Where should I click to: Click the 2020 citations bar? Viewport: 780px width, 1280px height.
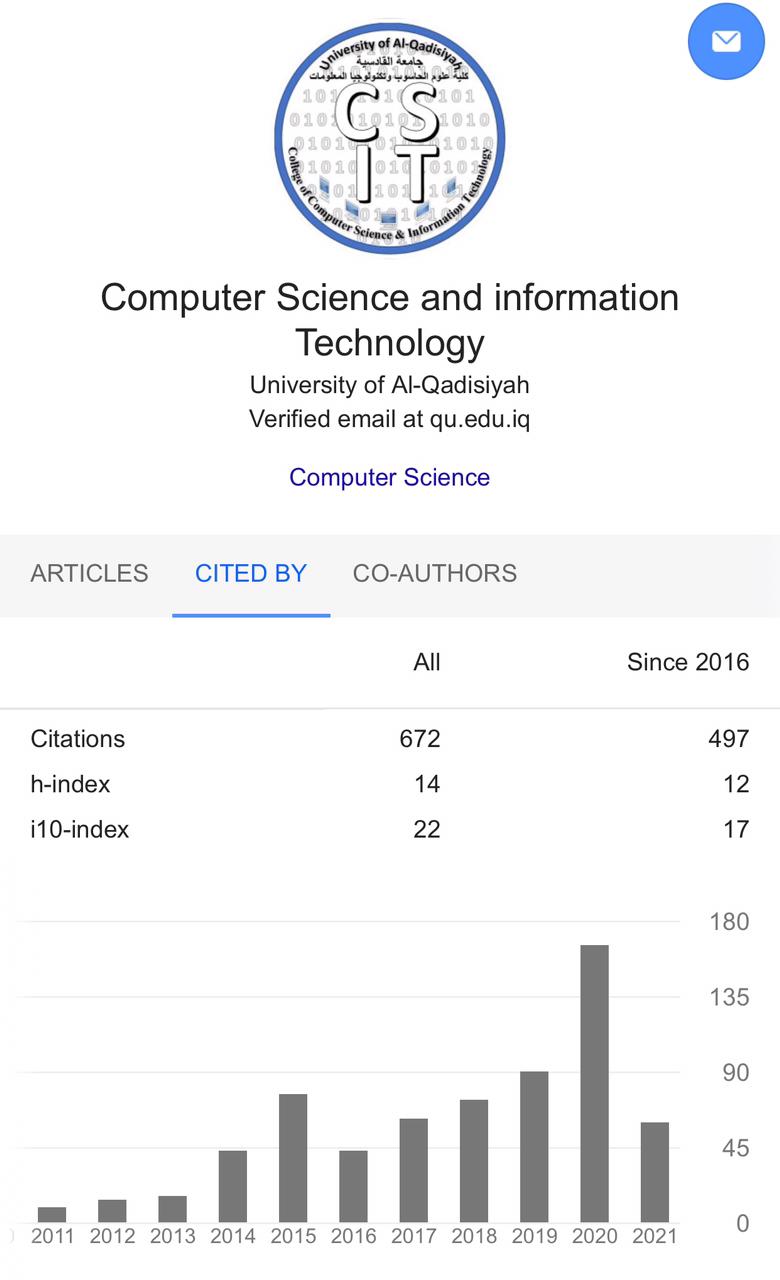click(x=594, y=1083)
